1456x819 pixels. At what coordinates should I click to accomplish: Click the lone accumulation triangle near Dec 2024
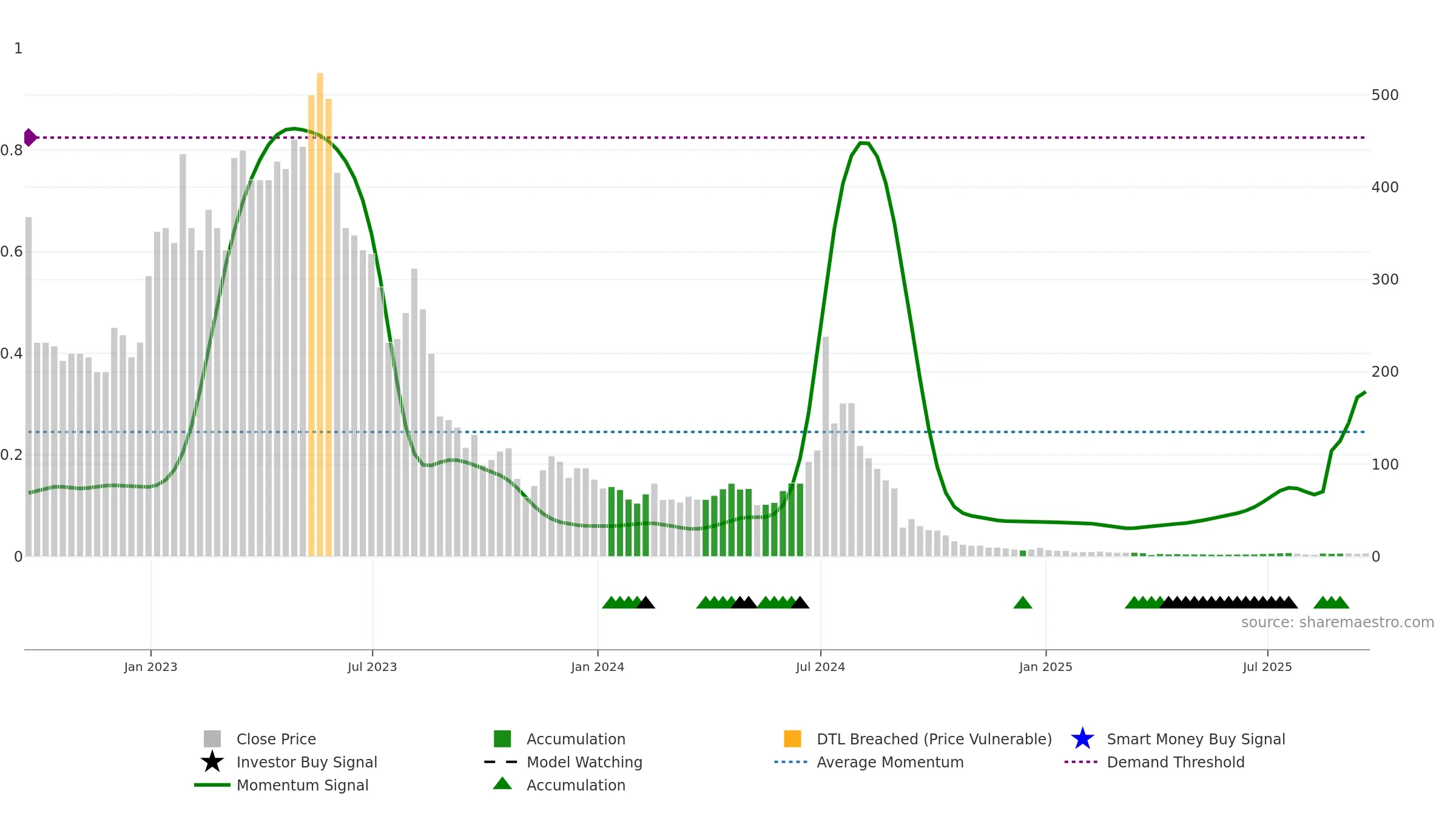[x=1023, y=602]
